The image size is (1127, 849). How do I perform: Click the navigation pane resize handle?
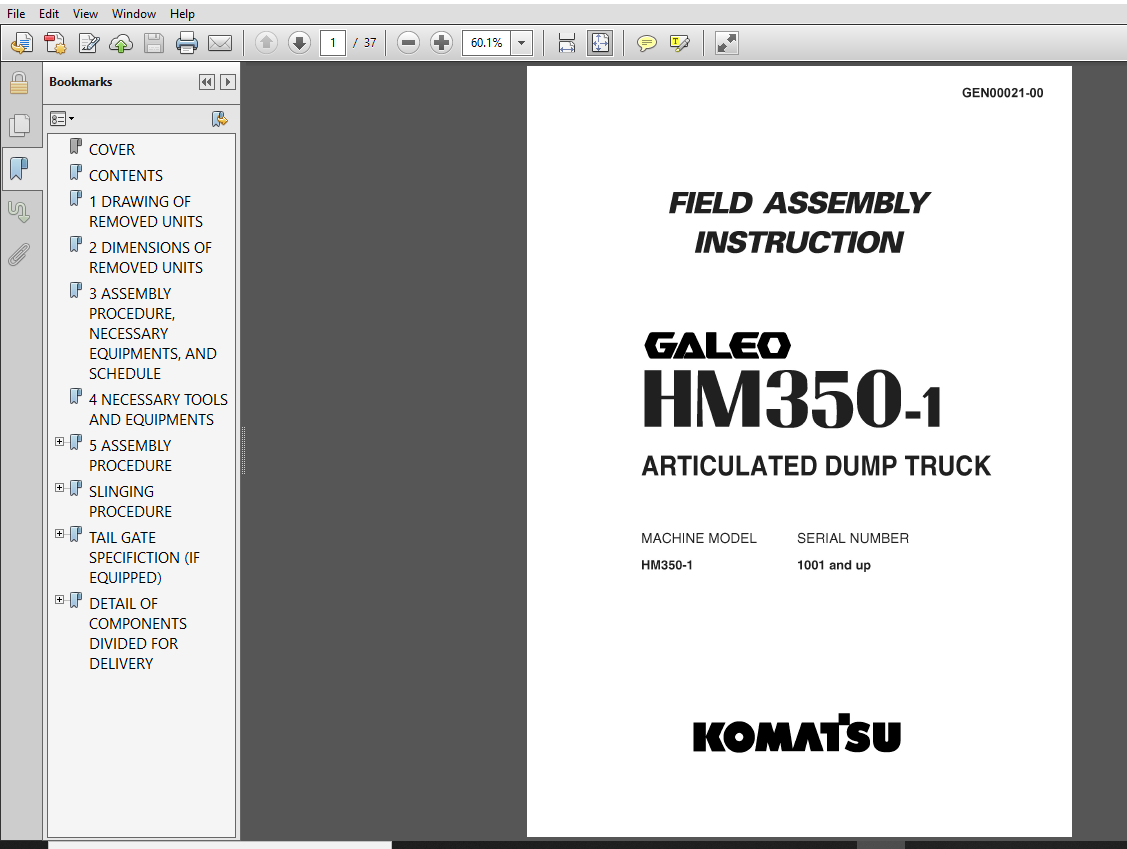click(x=243, y=451)
